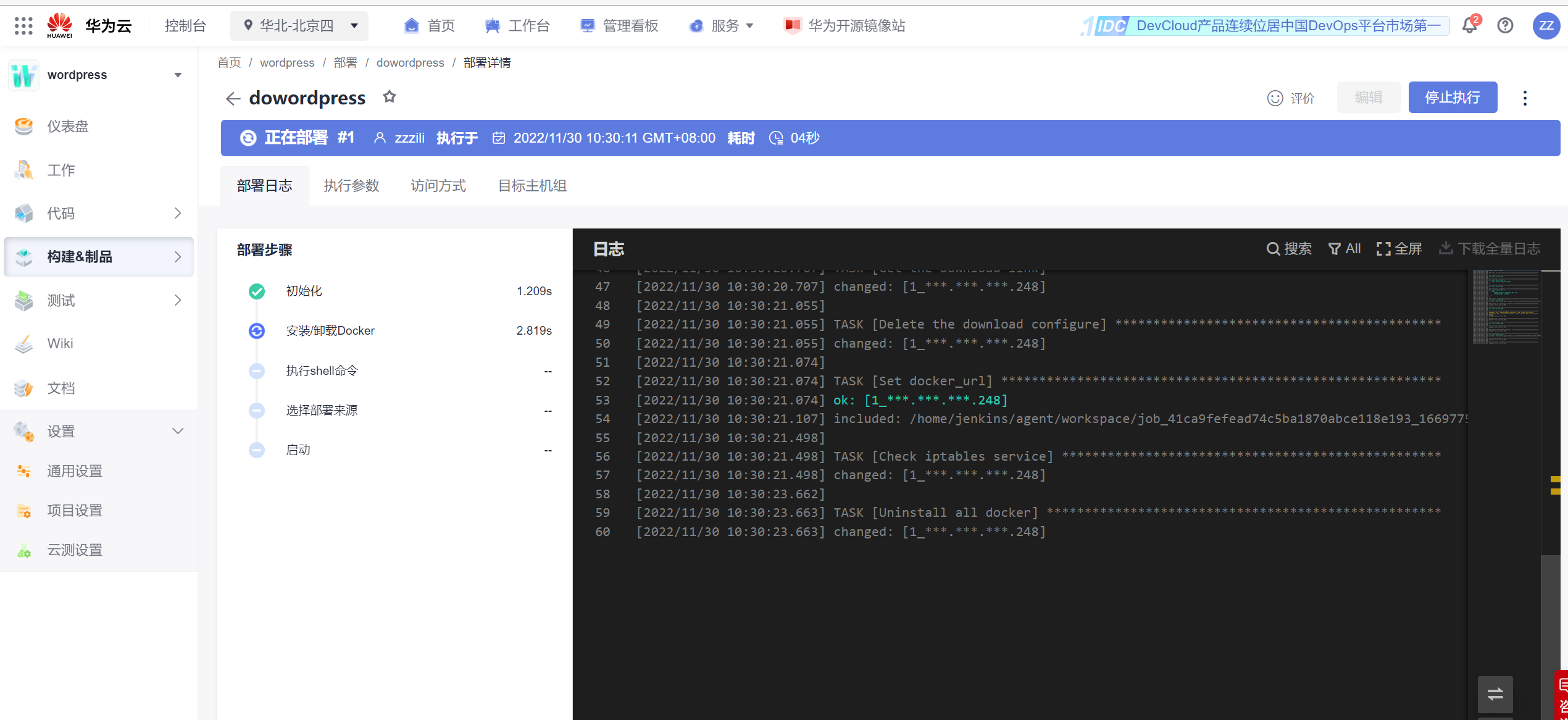This screenshot has width=1568, height=720.
Task: Click the apps grid icon
Action: [23, 25]
